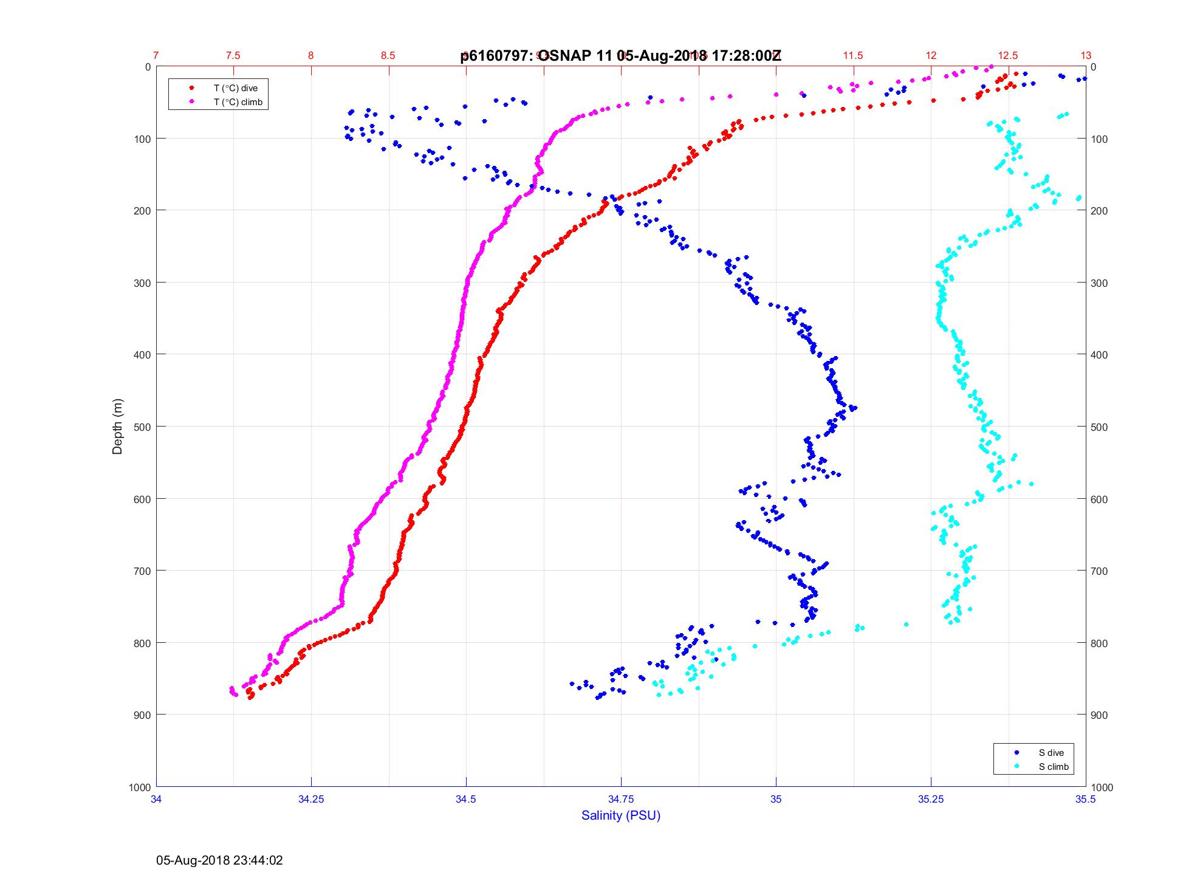Click salinity tick label 35
The height and width of the screenshot is (885, 1200).
point(776,799)
